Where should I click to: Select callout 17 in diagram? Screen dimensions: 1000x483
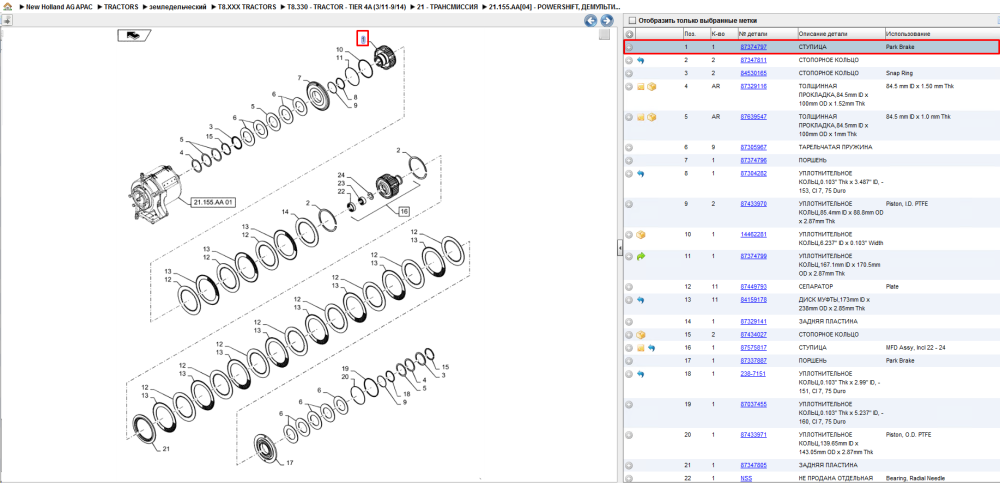click(x=289, y=463)
